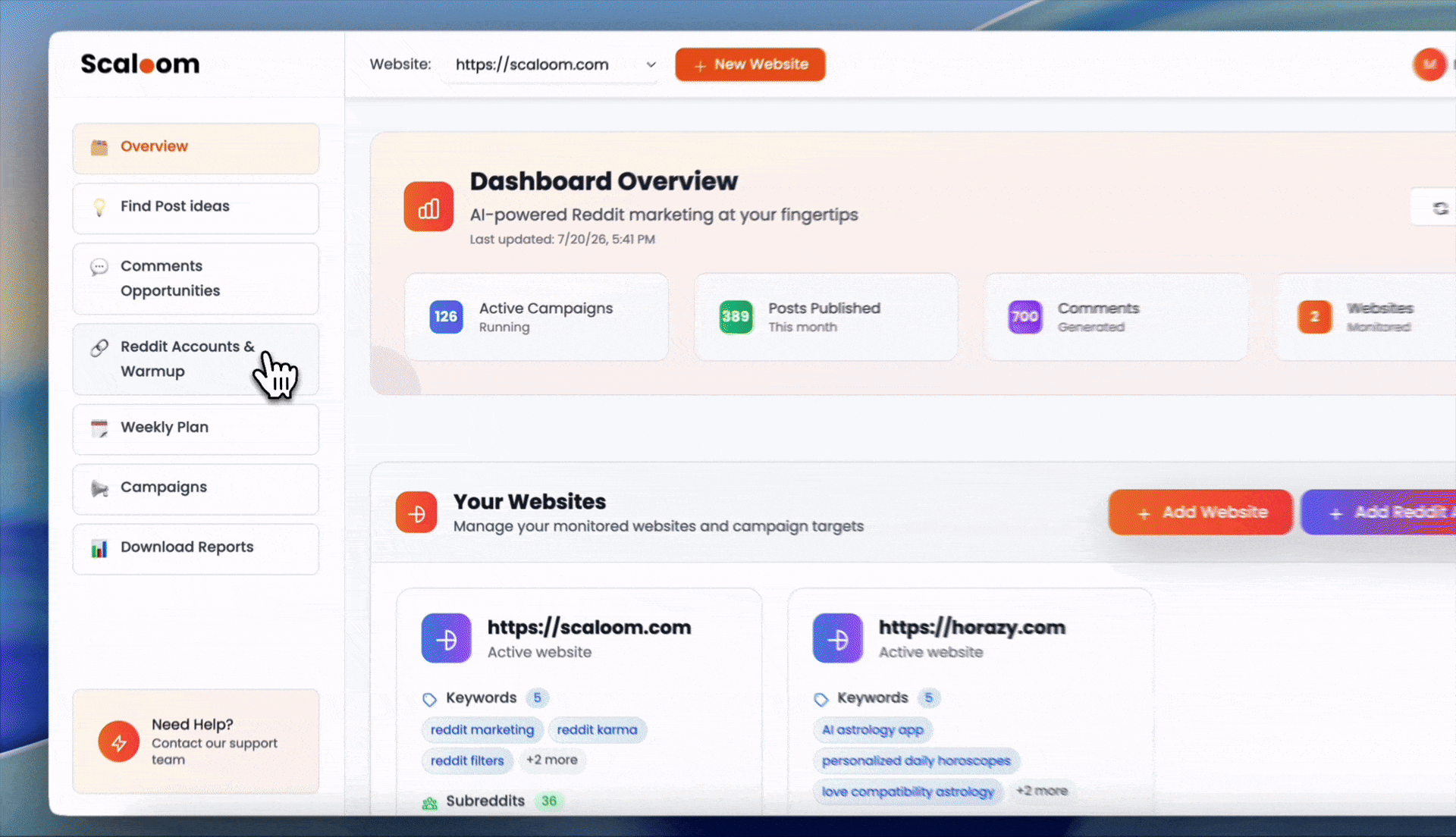Open https://scaloom.com card title
This screenshot has height=837, width=1456.
(x=589, y=628)
